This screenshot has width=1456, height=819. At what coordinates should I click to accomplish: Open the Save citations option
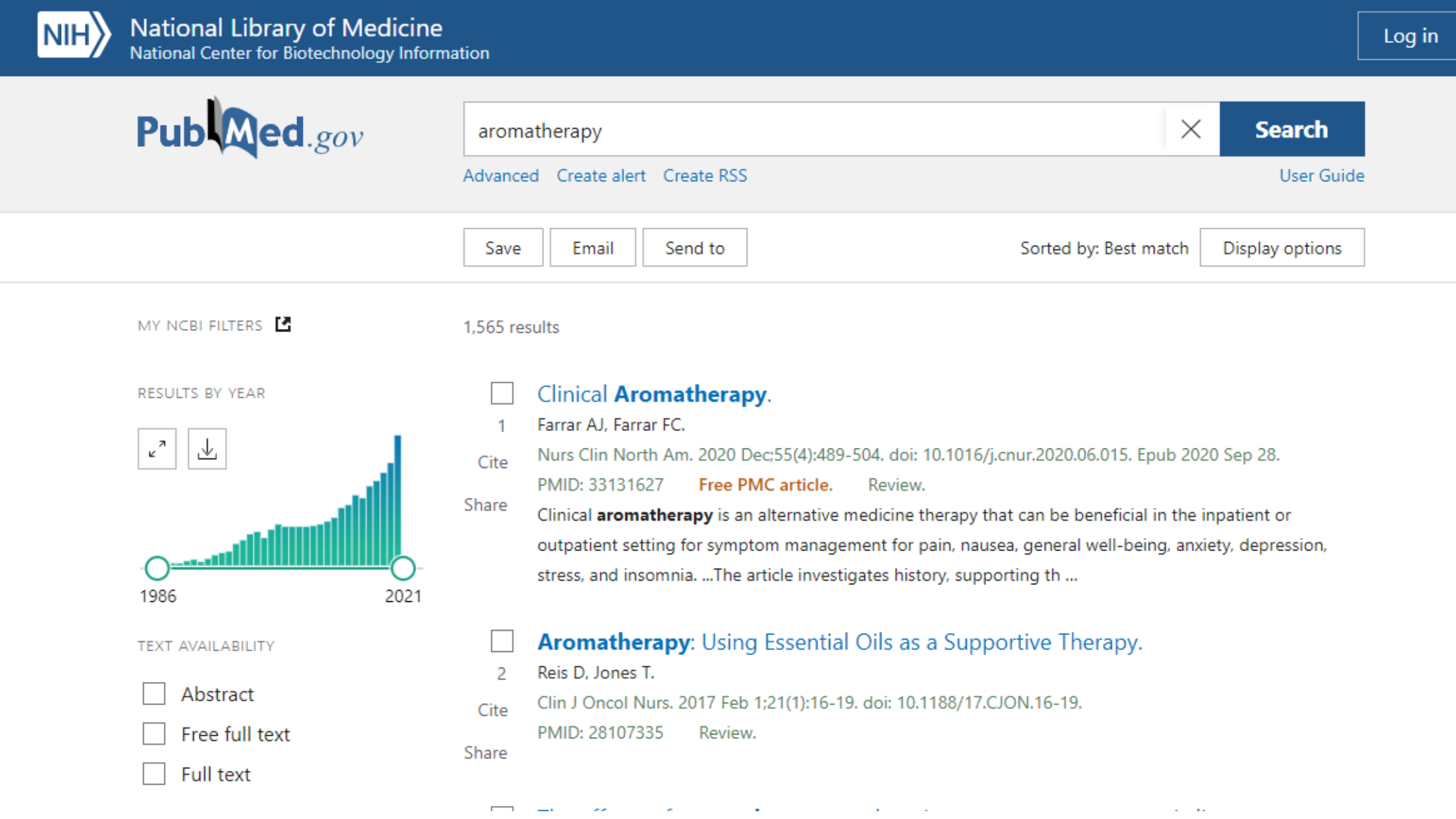point(502,248)
